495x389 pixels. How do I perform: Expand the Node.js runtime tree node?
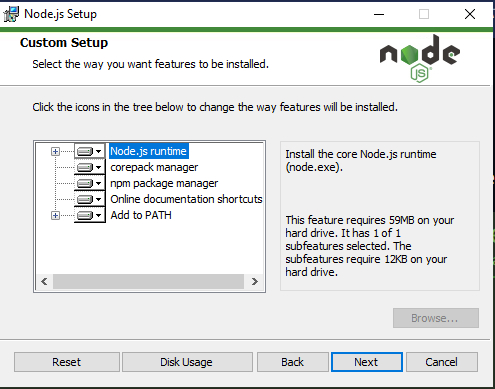click(x=55, y=151)
